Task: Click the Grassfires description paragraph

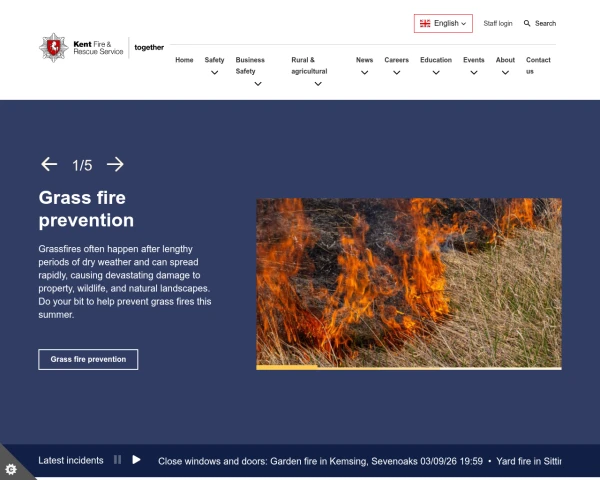Action: (125, 282)
